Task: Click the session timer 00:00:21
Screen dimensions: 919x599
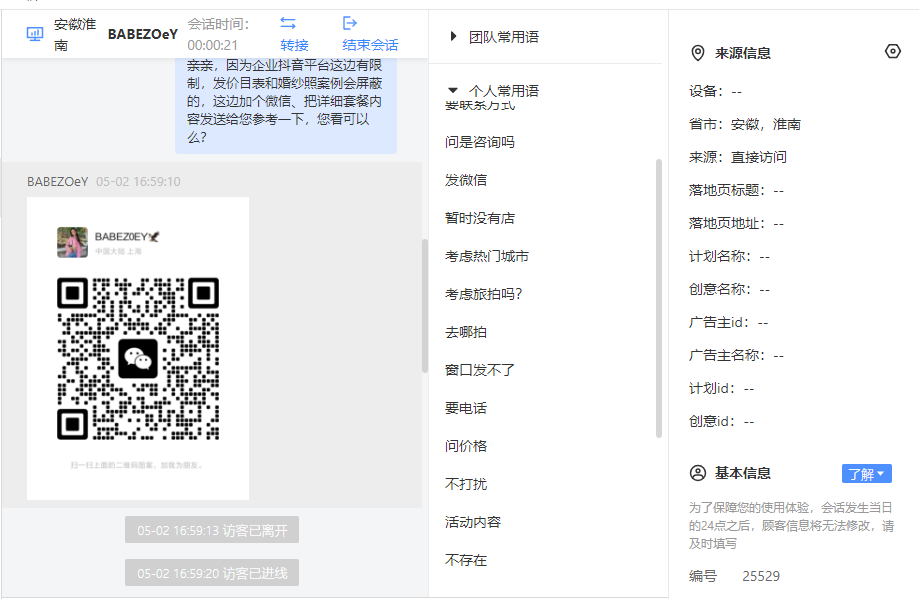Action: (213, 45)
